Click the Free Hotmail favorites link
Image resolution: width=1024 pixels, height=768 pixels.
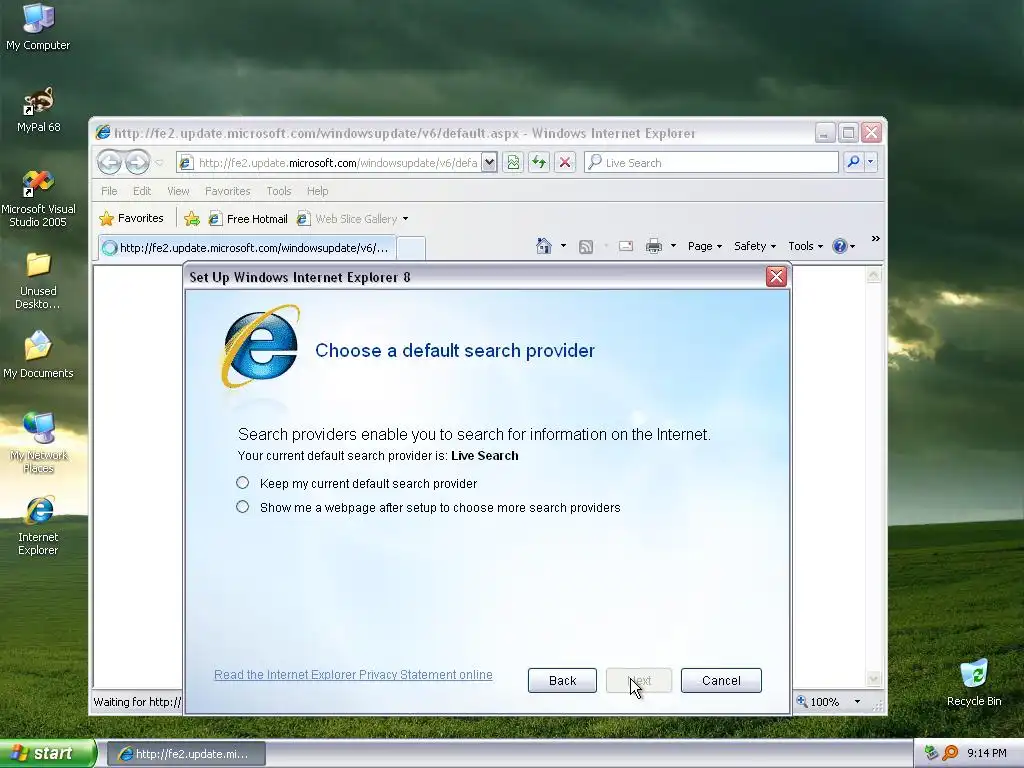248,219
